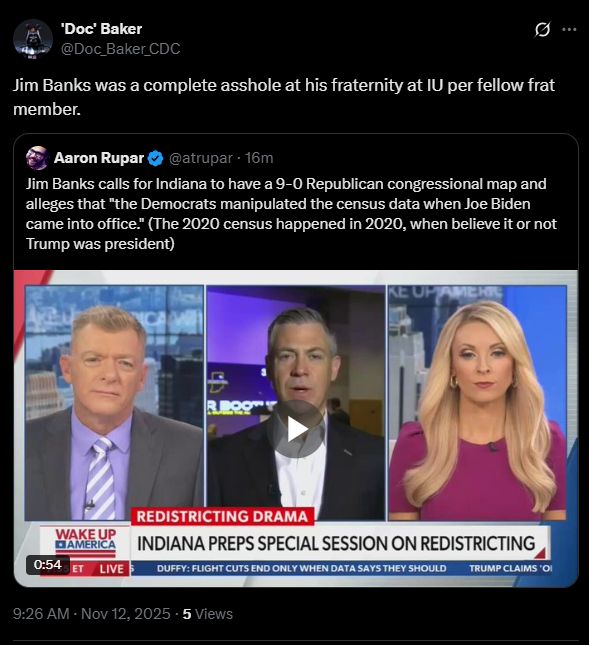589x645 pixels.
Task: Click the quoted tweet text about Jim Banks
Action: (x=291, y=214)
